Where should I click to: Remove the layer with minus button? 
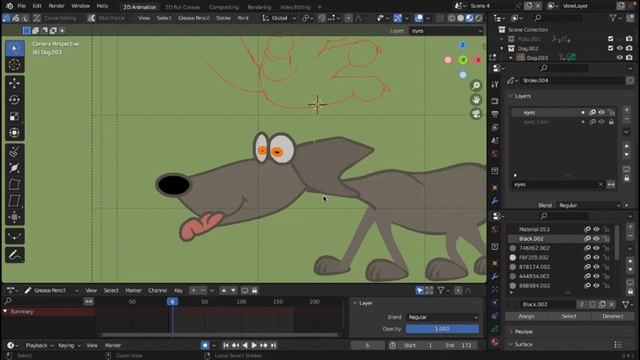(x=627, y=119)
